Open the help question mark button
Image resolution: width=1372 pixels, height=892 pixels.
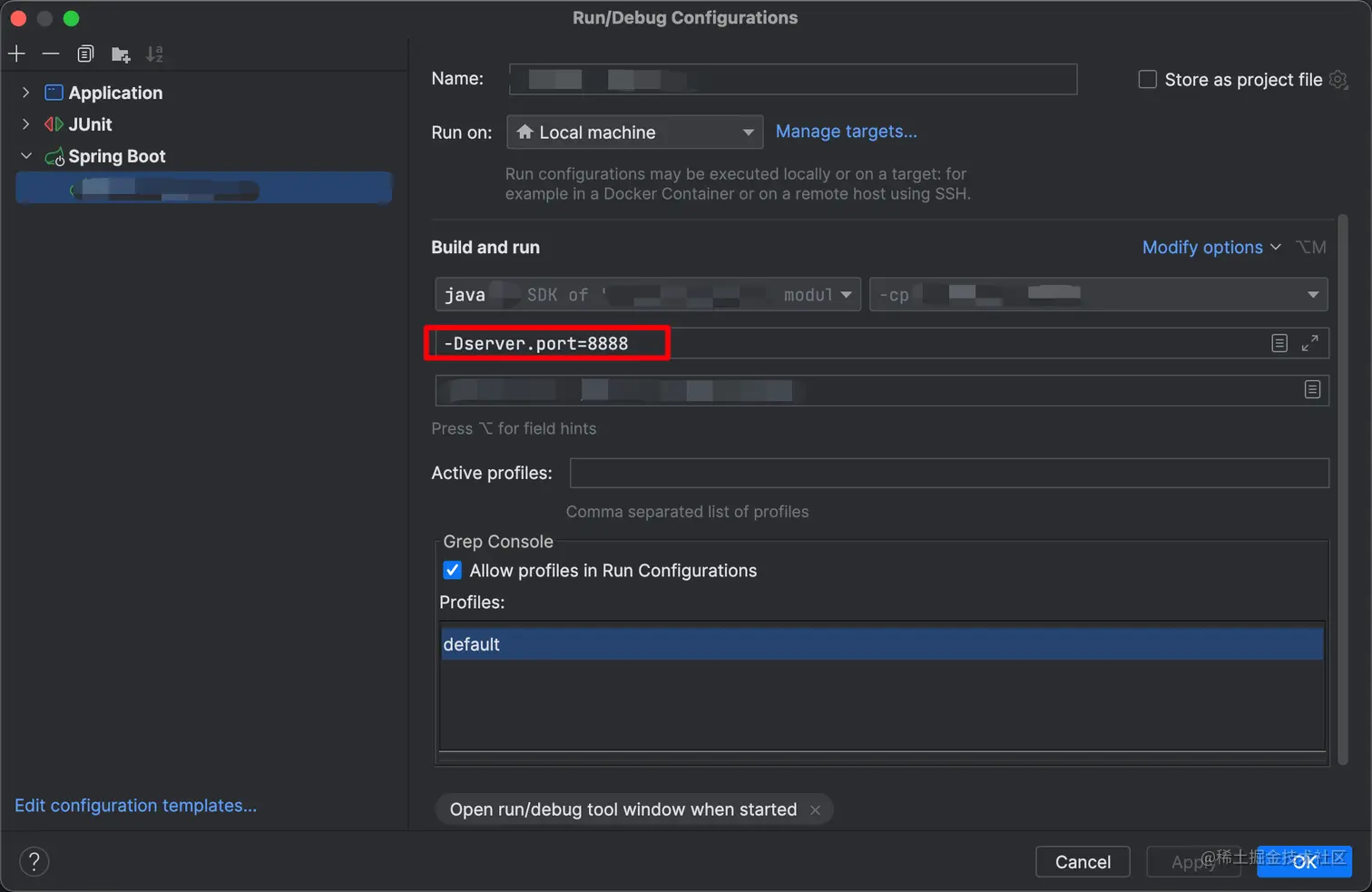click(x=34, y=861)
